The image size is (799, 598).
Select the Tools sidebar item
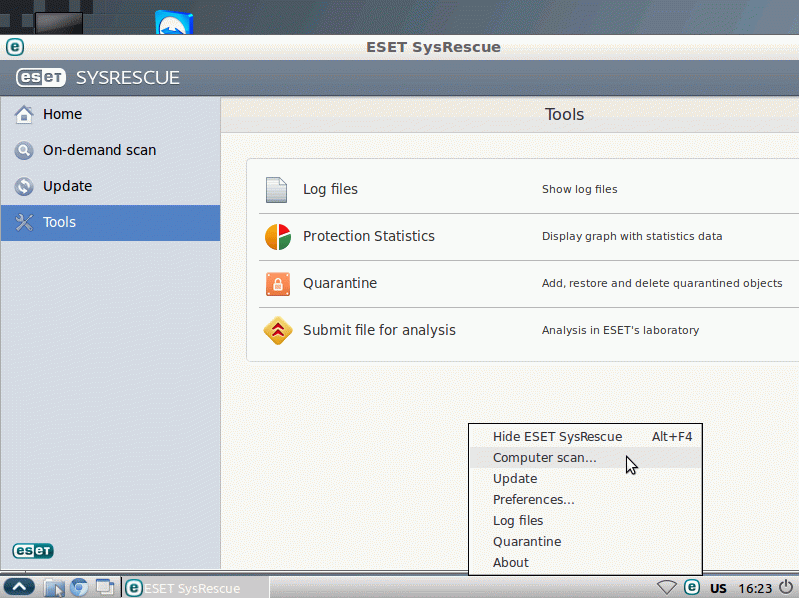(110, 223)
